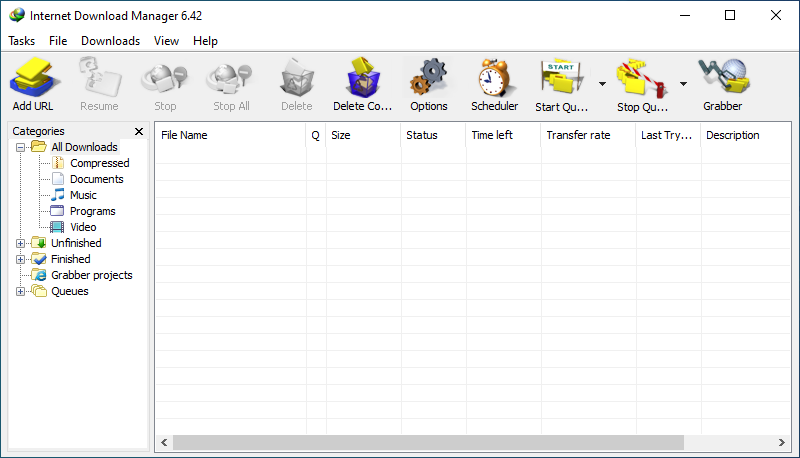Click the Start Queue toolbar icon
Image resolution: width=800 pixels, height=458 pixels.
click(562, 77)
